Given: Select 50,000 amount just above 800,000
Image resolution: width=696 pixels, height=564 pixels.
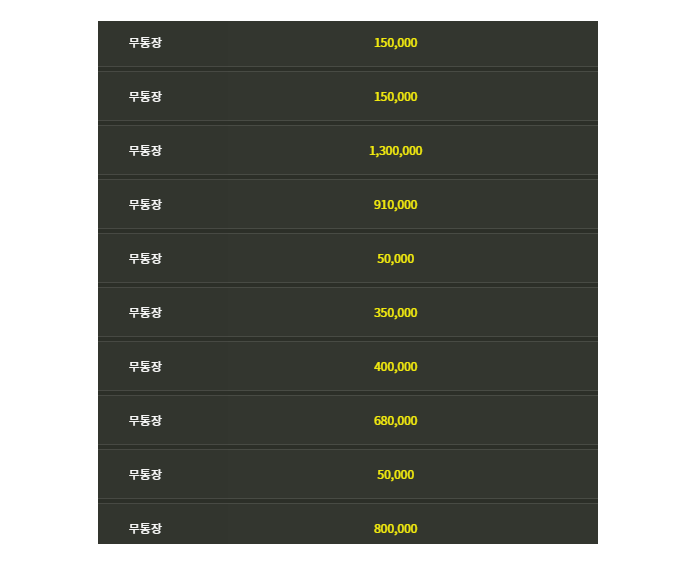Looking at the screenshot, I should 395,475.
